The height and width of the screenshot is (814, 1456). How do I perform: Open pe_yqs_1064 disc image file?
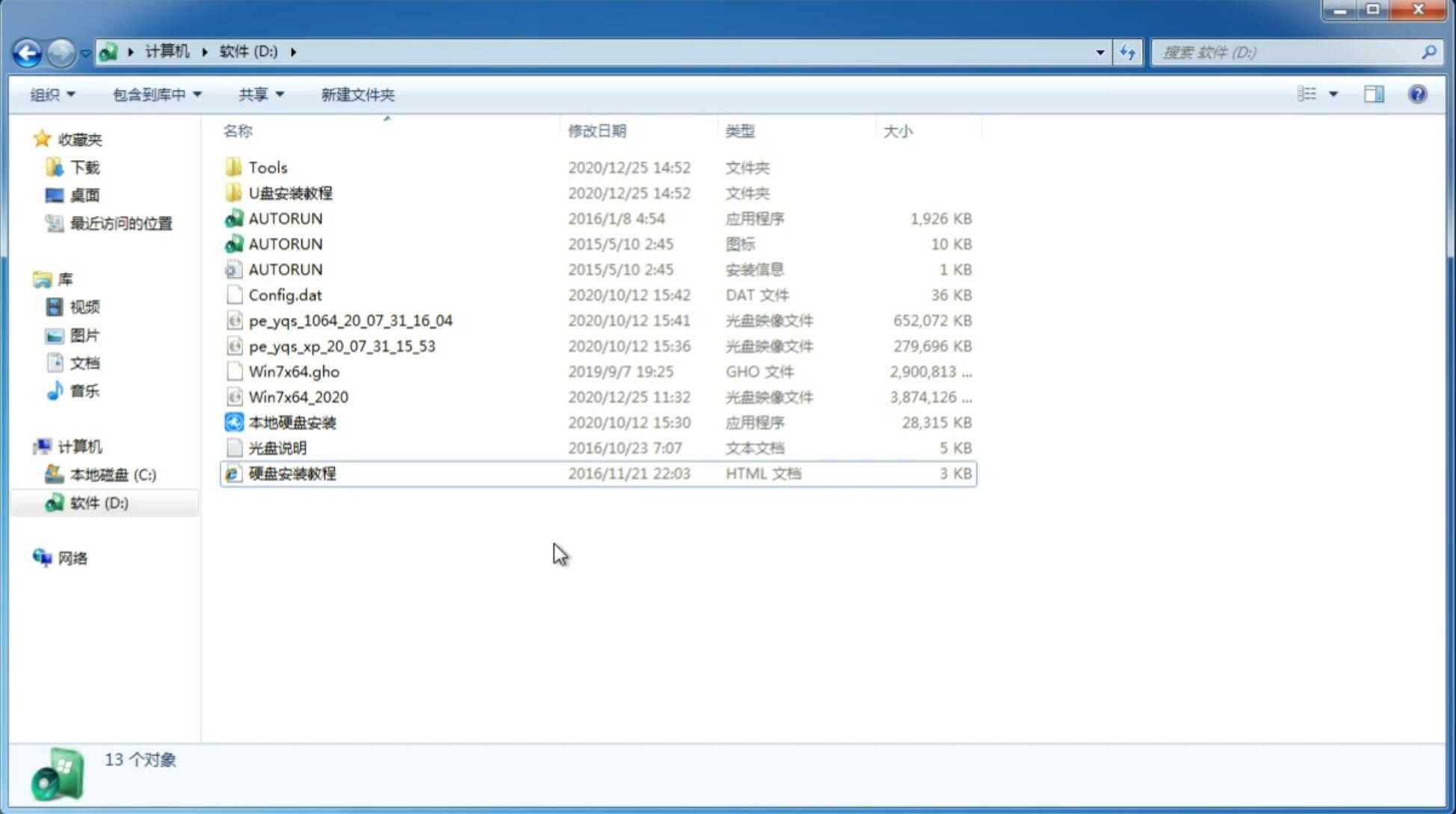[350, 320]
